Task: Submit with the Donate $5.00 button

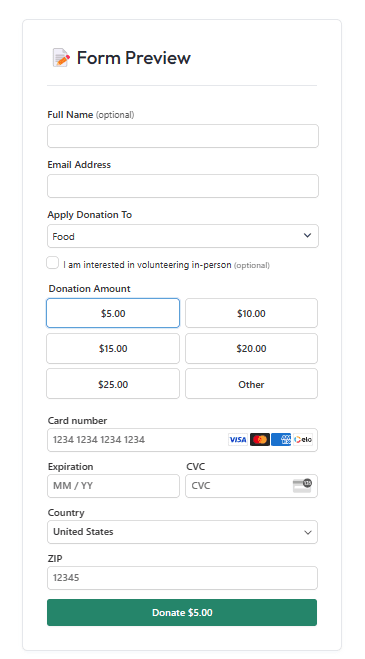Action: (182, 612)
